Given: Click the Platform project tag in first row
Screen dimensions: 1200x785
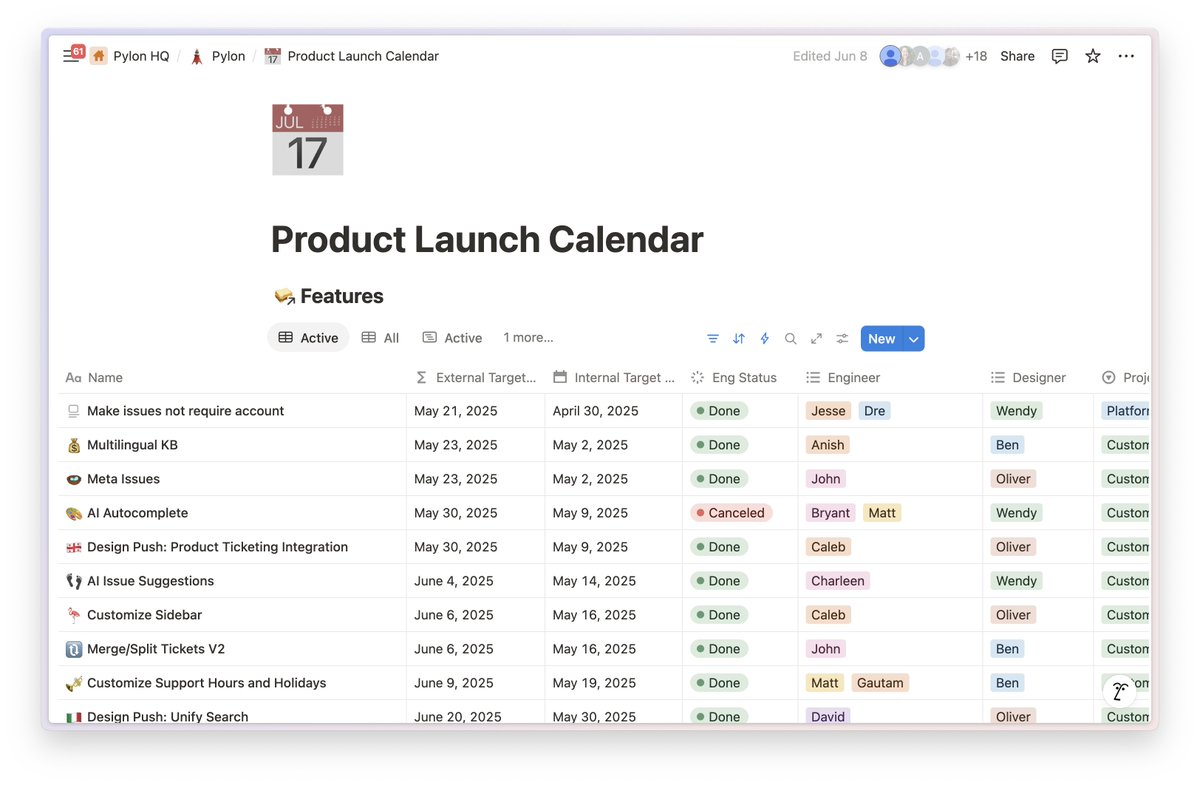Looking at the screenshot, I should [x=1126, y=411].
